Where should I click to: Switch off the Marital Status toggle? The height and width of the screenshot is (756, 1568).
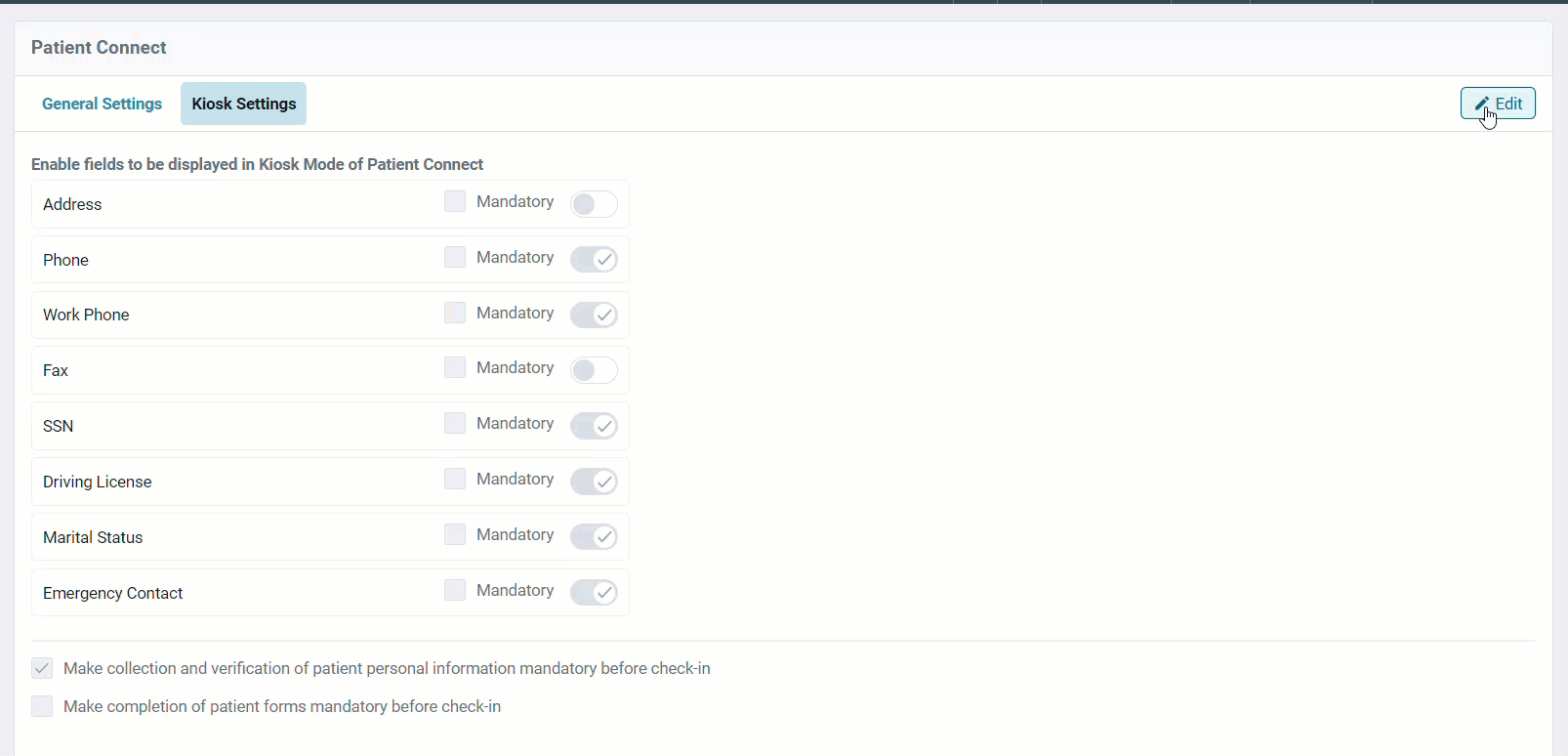point(594,537)
